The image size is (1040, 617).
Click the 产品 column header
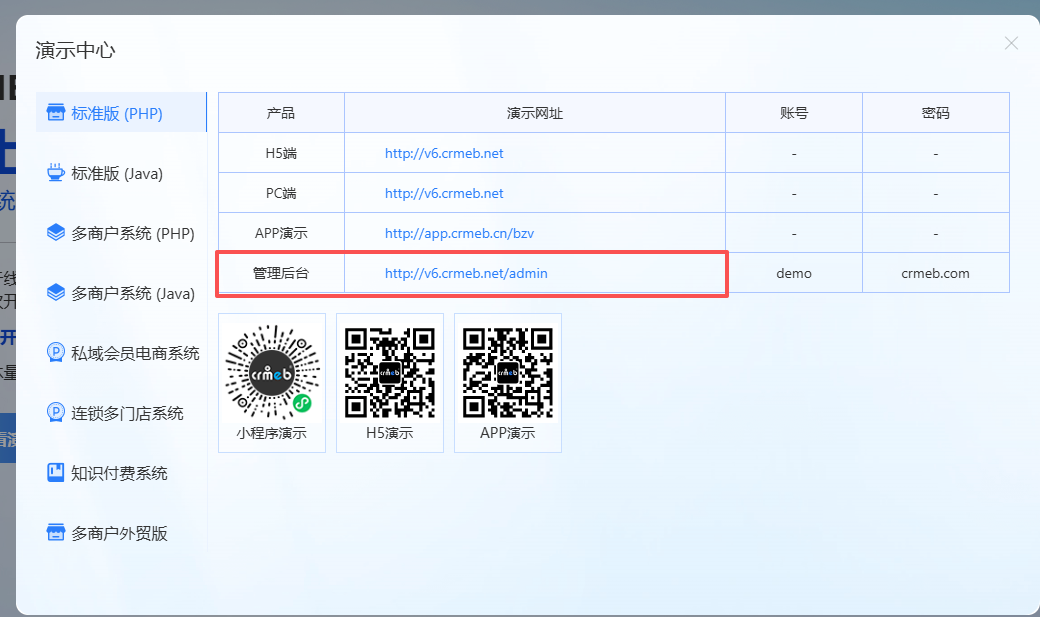click(281, 113)
